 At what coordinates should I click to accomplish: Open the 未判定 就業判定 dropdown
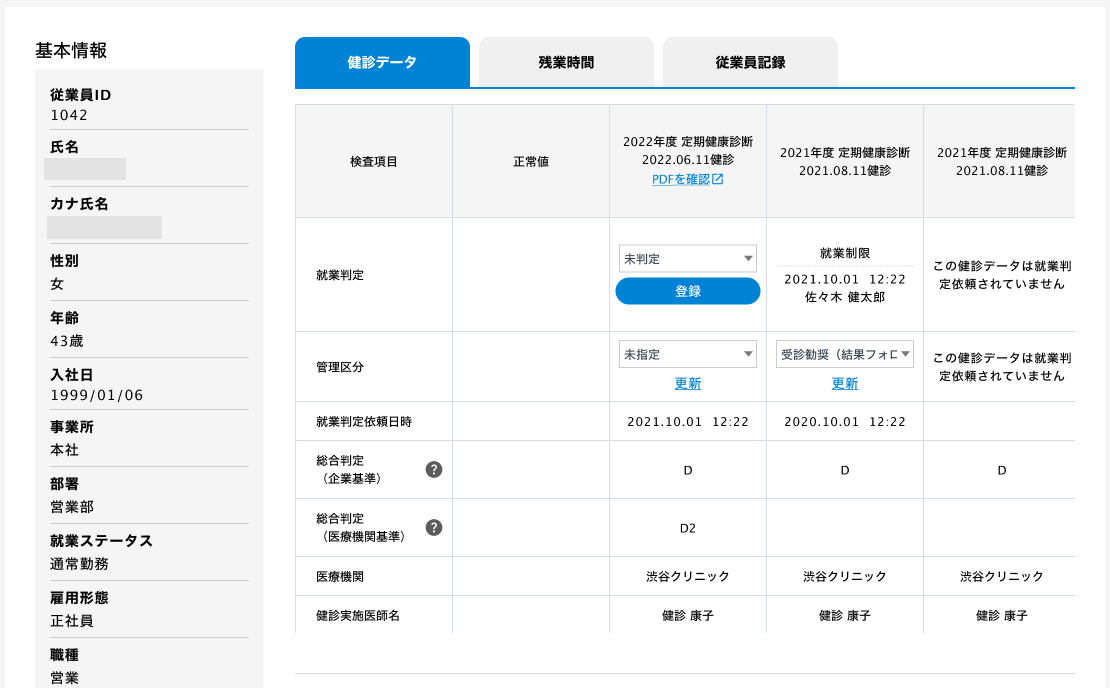click(x=688, y=258)
